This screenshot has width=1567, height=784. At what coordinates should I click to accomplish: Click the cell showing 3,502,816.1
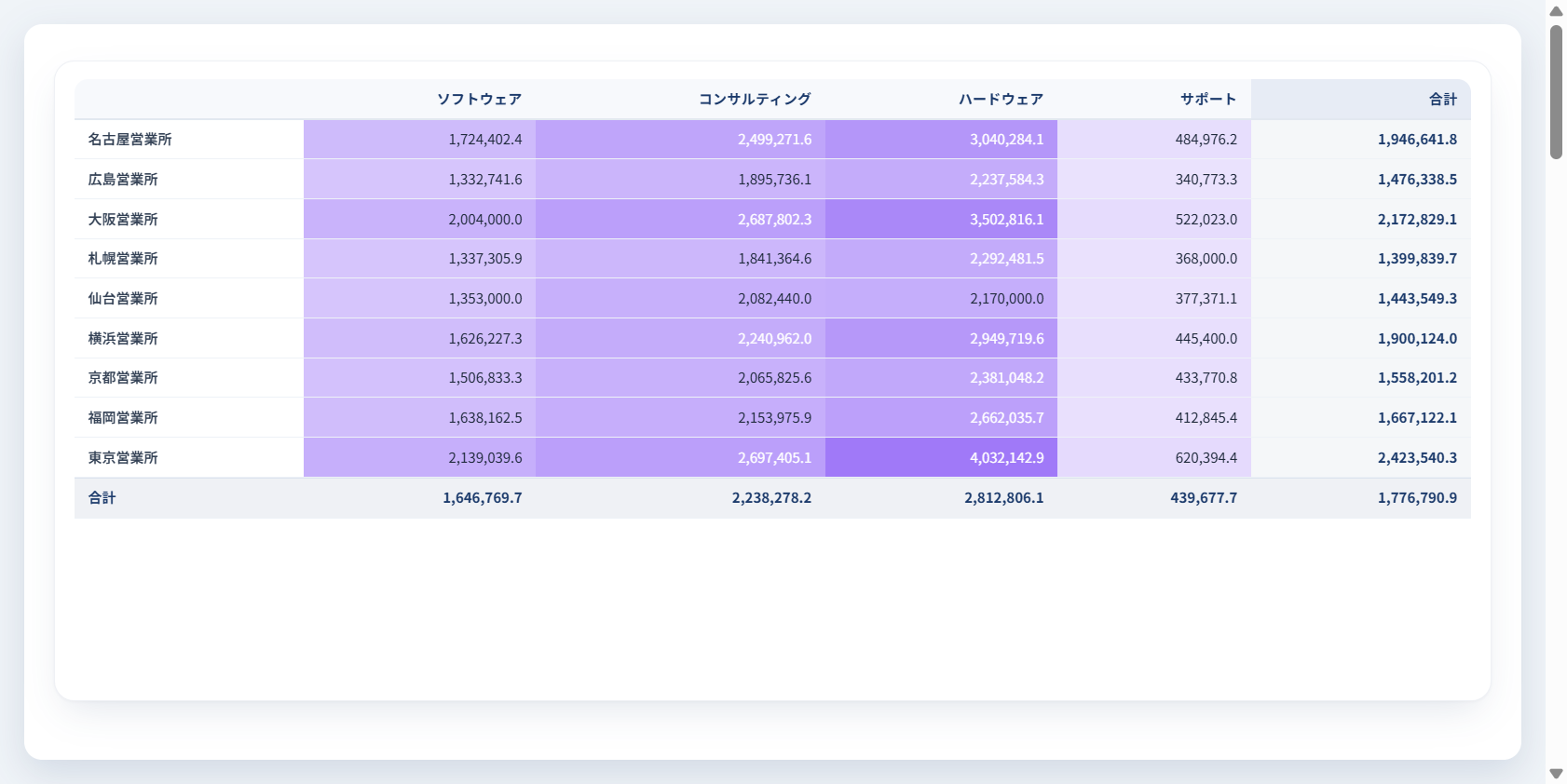tap(941, 220)
